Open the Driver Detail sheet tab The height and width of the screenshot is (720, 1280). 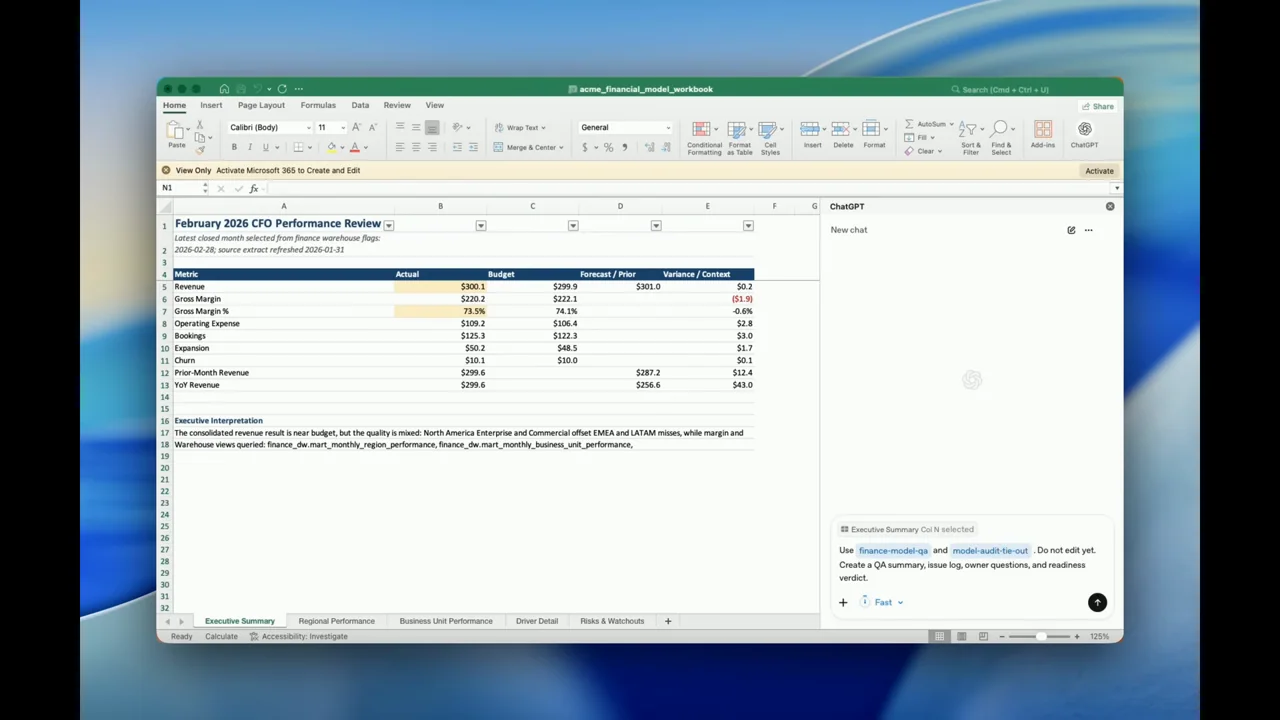point(537,621)
